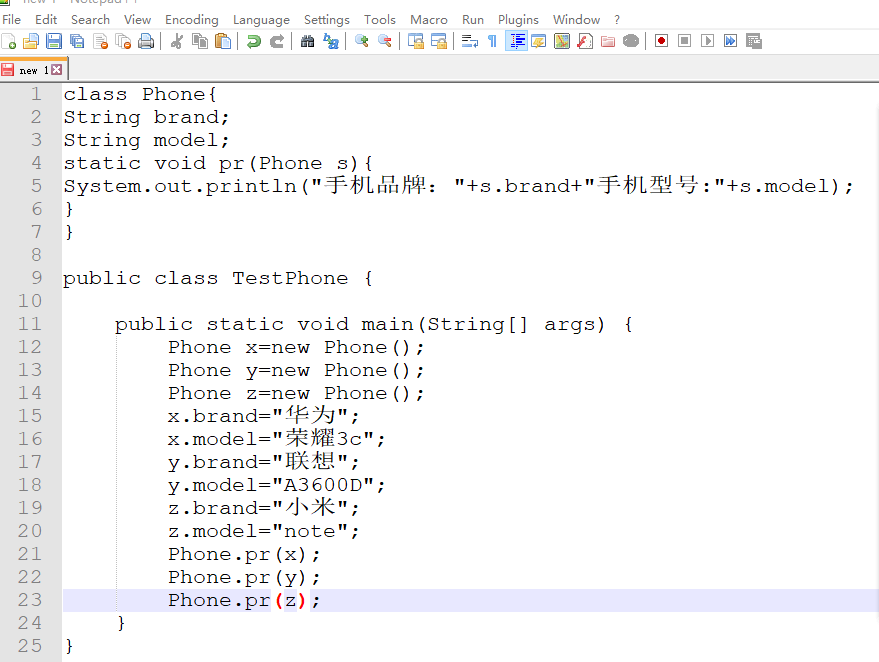Click the Close document toolbar icon

tap(100, 41)
